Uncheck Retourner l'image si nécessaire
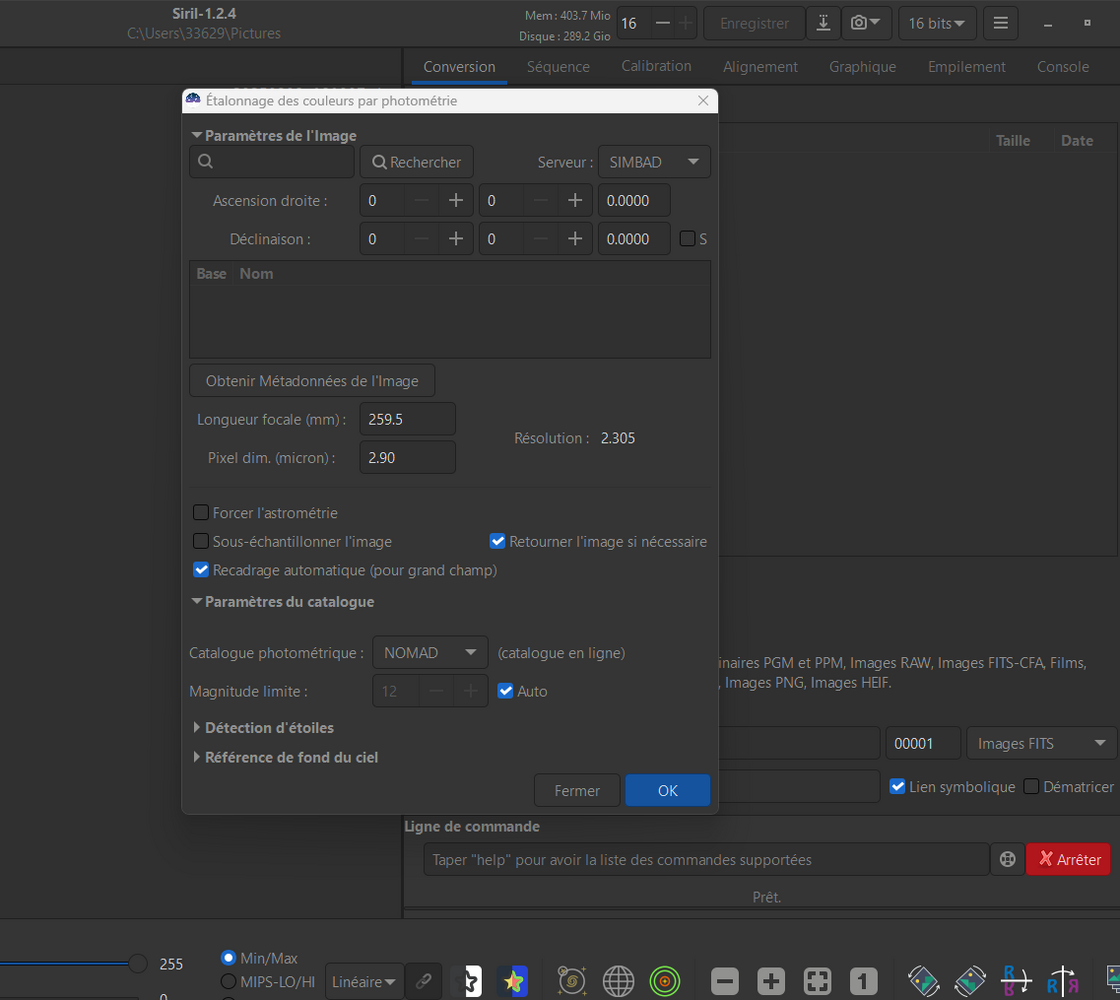1120x1000 pixels. [498, 542]
